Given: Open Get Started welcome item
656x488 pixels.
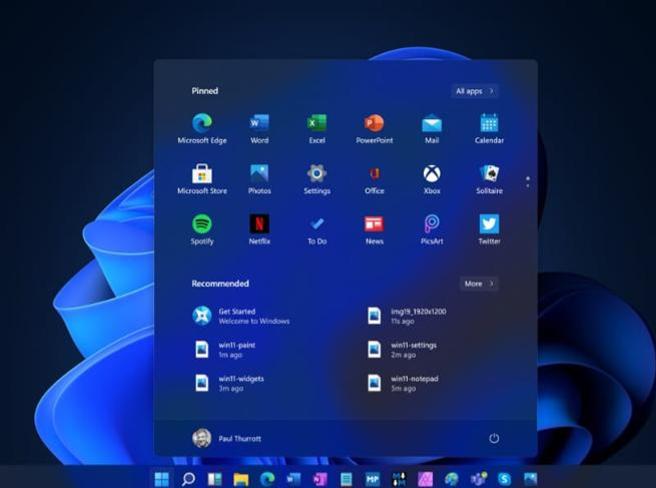Looking at the screenshot, I should tap(240, 316).
